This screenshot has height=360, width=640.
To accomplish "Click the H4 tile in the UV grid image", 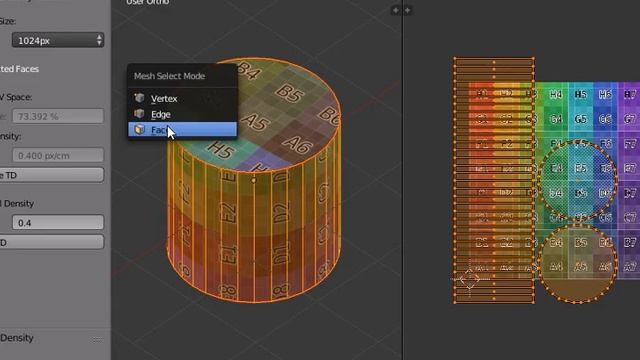I will 556,95.
